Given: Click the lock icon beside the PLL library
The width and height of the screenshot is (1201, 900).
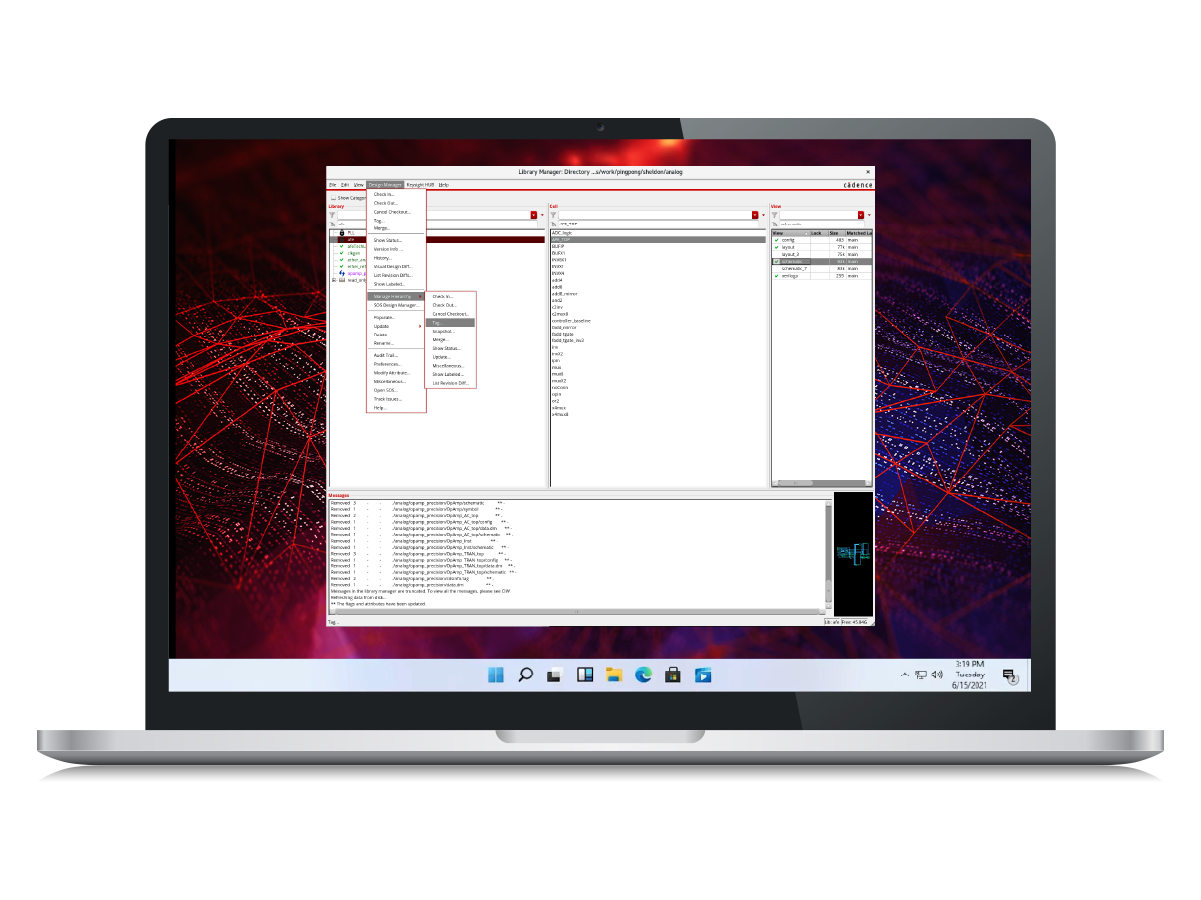Looking at the screenshot, I should 341,232.
